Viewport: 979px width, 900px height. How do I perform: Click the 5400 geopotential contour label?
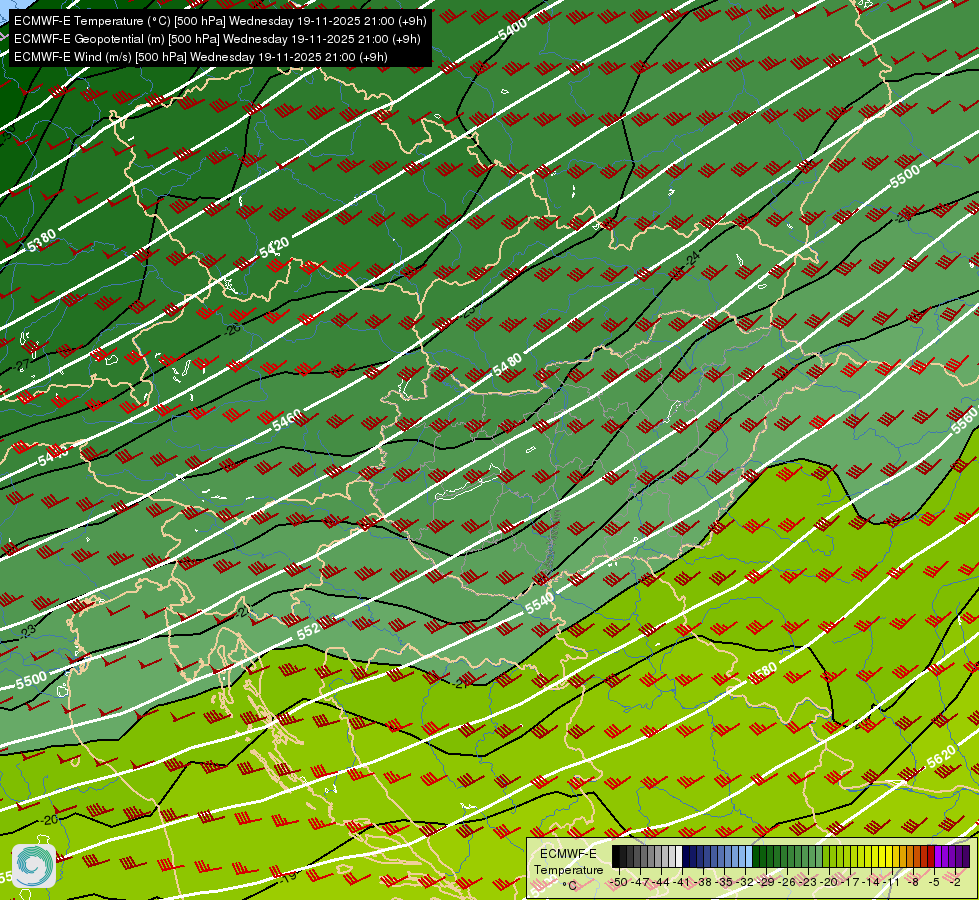coord(513,29)
